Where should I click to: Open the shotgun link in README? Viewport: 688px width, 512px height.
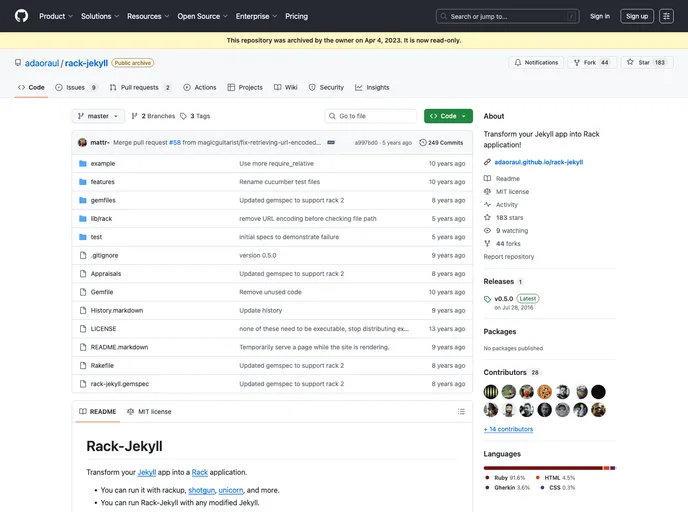coord(201,491)
